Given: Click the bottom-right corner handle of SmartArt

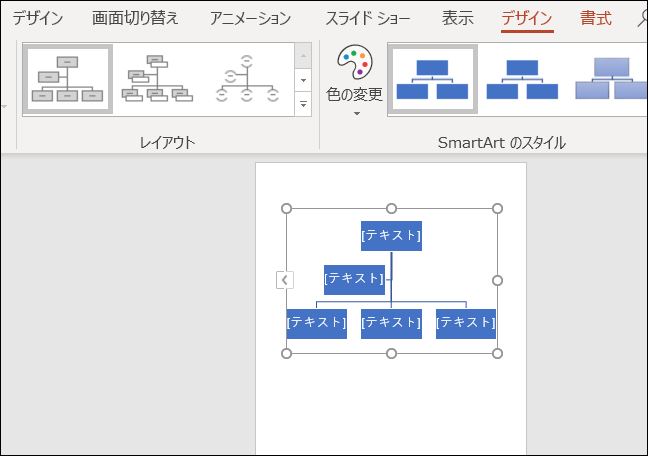Looking at the screenshot, I should 498,353.
